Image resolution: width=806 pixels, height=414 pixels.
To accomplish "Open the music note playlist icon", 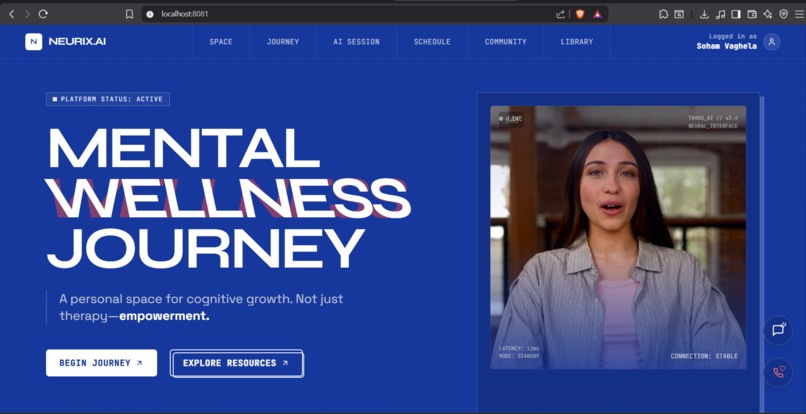I will point(720,14).
